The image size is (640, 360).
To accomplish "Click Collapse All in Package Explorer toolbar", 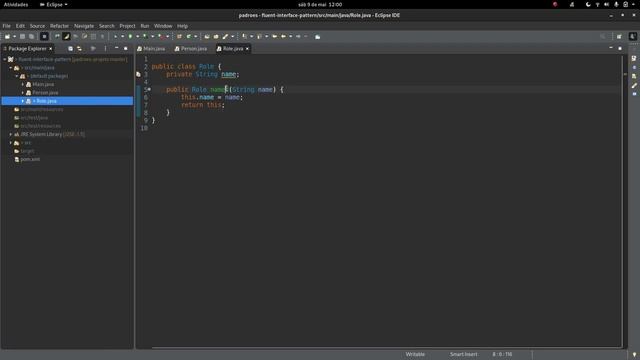I will point(70,49).
